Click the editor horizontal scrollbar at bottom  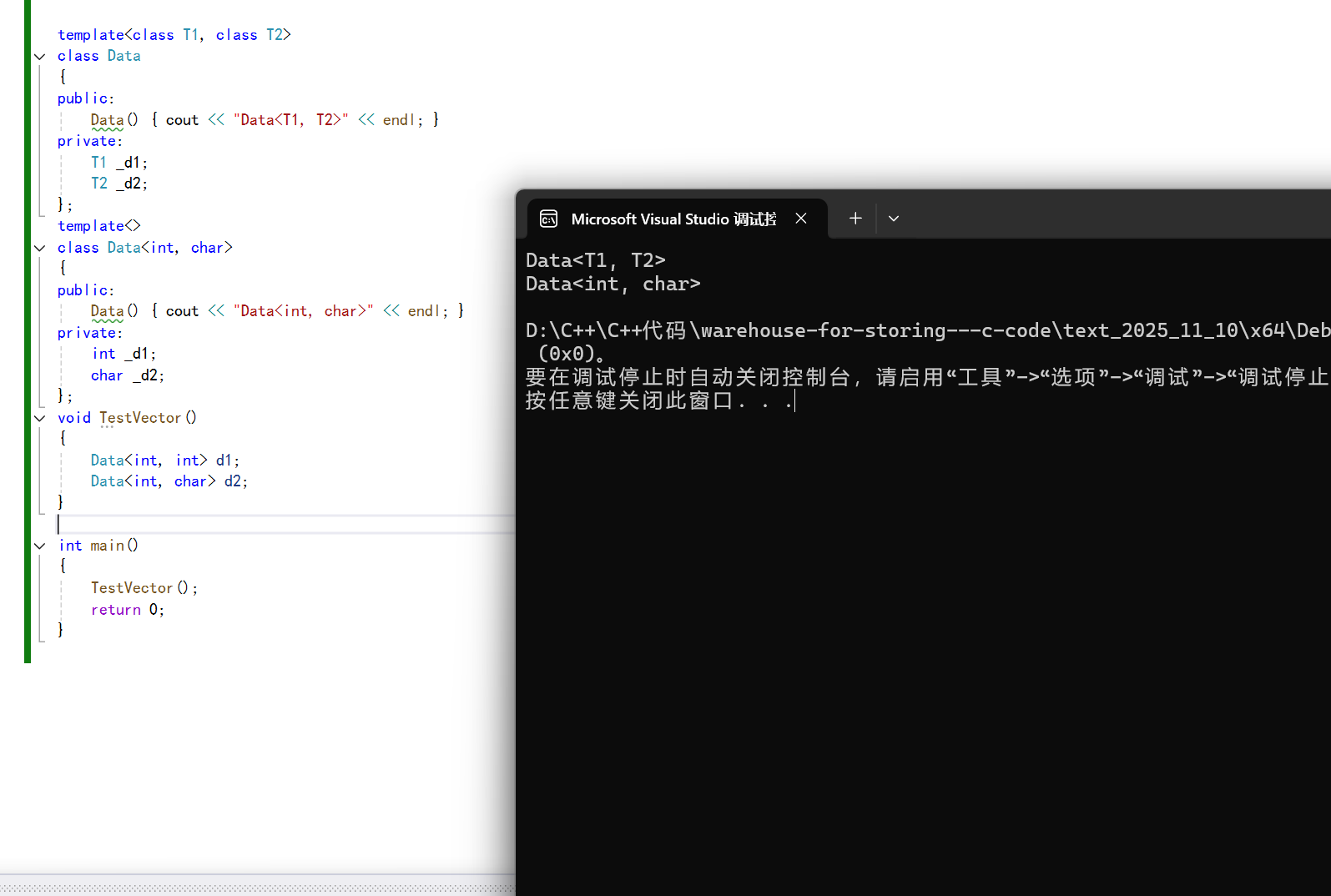click(x=258, y=888)
